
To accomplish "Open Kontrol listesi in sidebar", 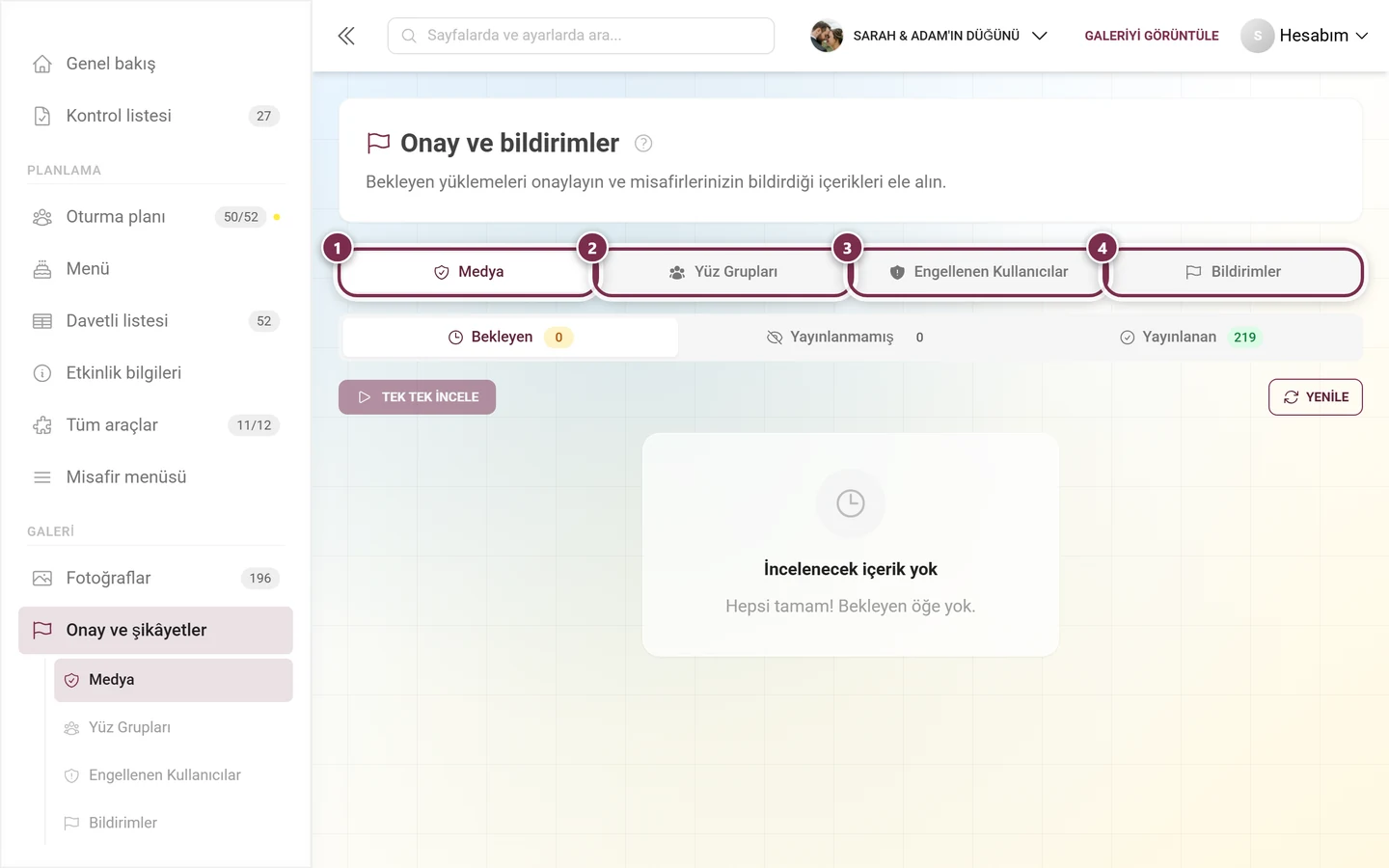I will (155, 116).
